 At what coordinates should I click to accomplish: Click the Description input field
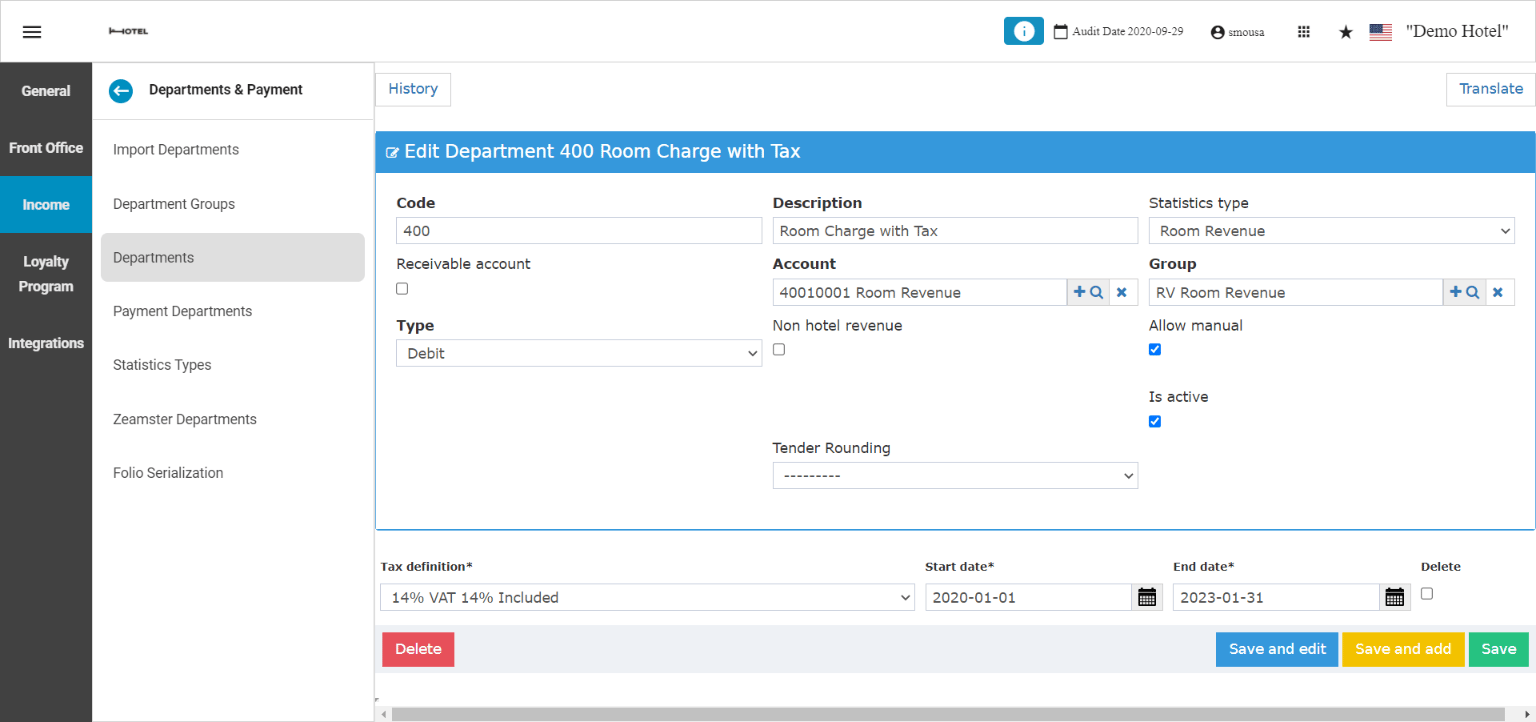pos(955,231)
